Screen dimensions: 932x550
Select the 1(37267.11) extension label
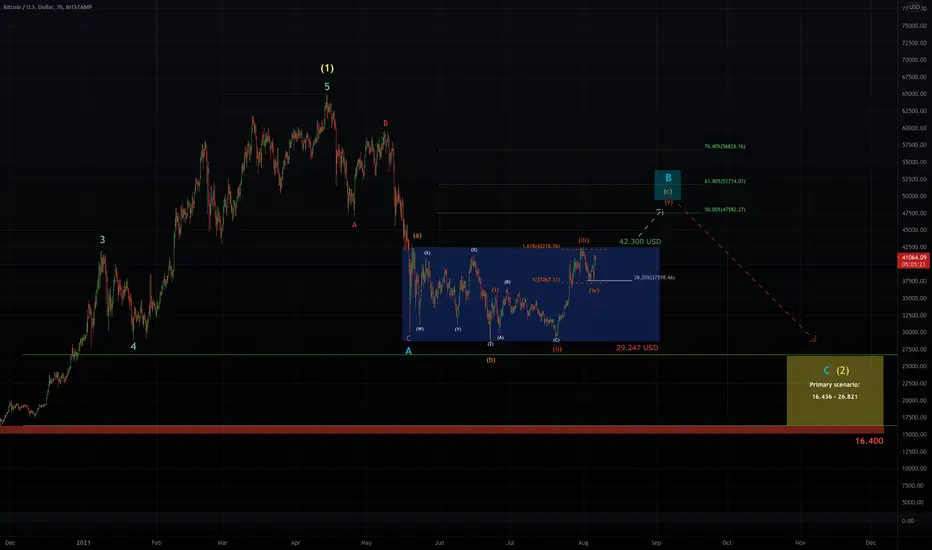(546, 279)
